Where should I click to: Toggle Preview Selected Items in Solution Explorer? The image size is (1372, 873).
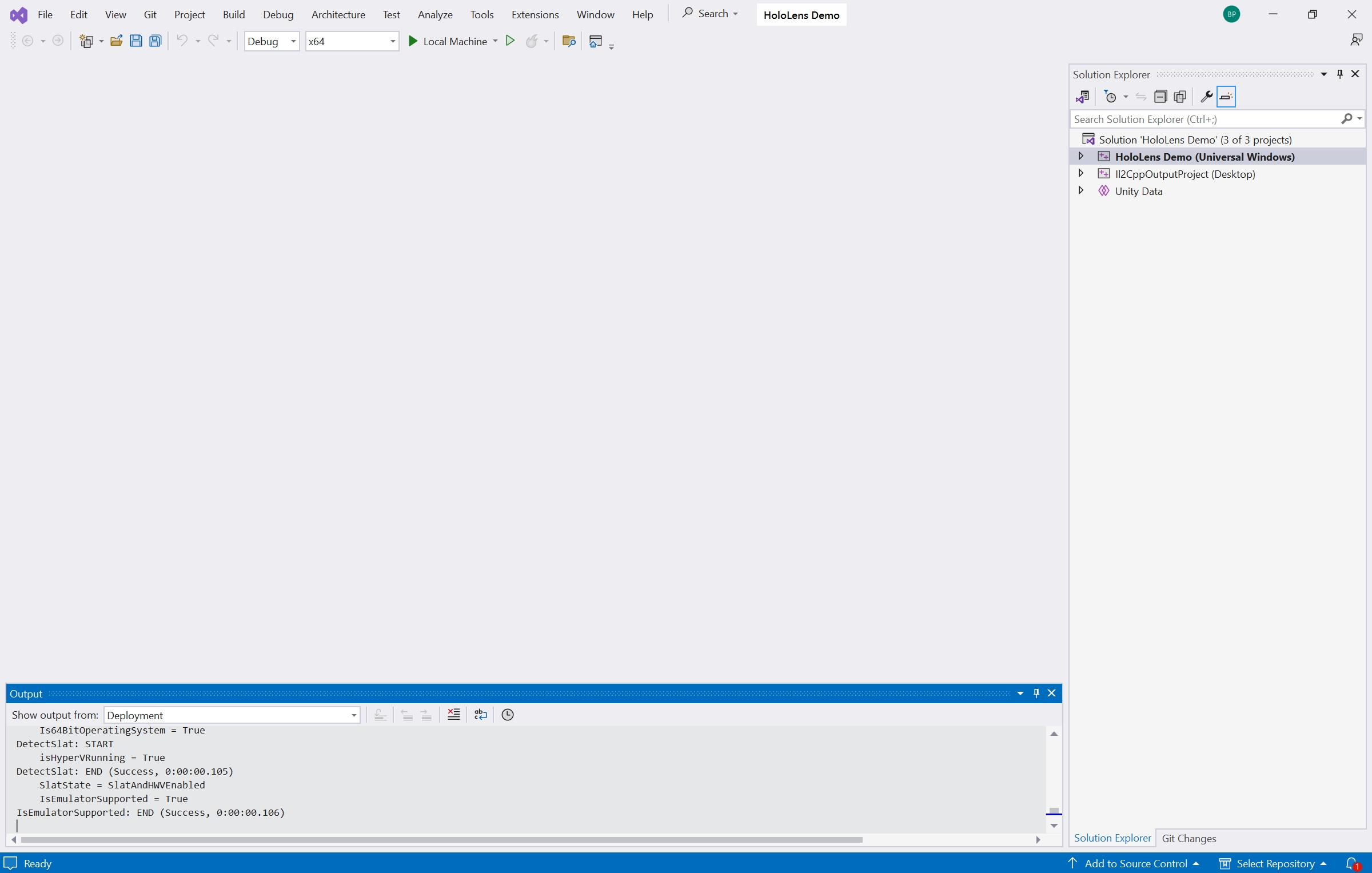click(x=1226, y=97)
